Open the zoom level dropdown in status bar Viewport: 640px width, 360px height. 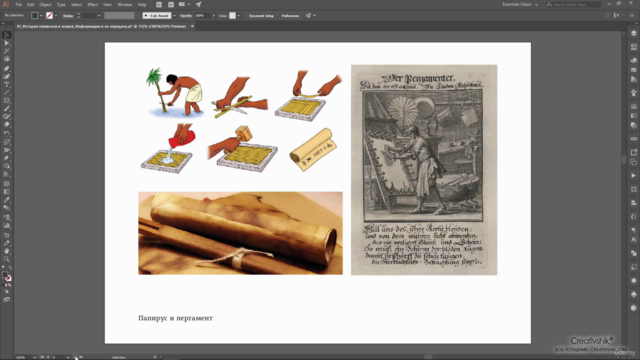pos(34,357)
